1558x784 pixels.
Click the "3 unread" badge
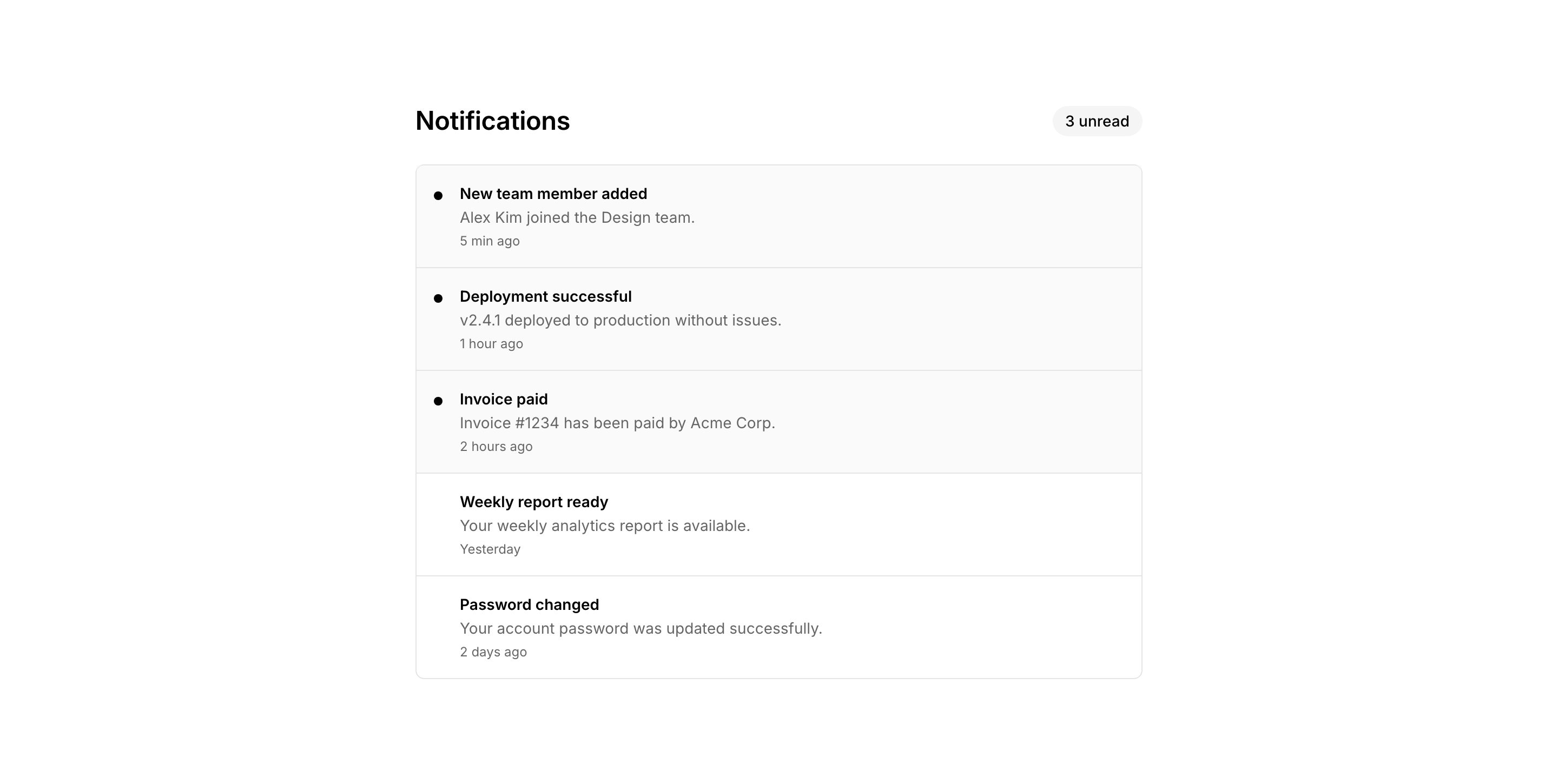pyautogui.click(x=1097, y=121)
